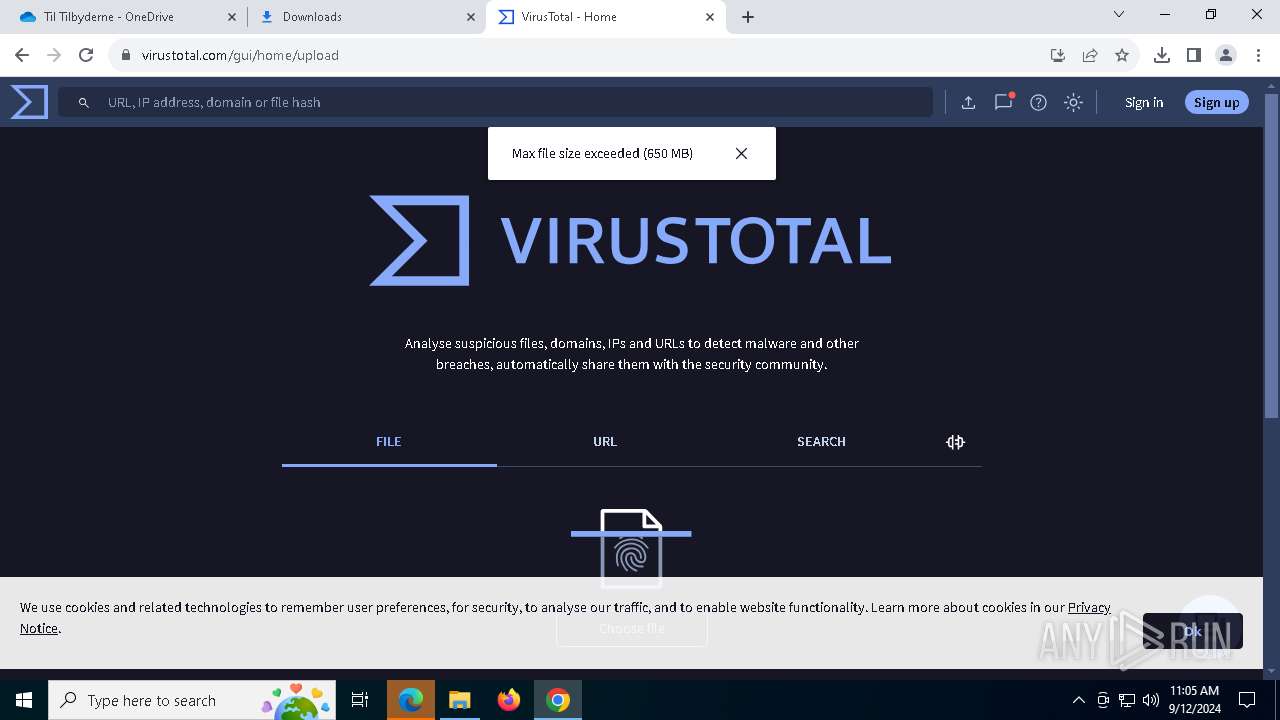
Task: Toggle Chrome side panel icon
Action: tap(1194, 55)
